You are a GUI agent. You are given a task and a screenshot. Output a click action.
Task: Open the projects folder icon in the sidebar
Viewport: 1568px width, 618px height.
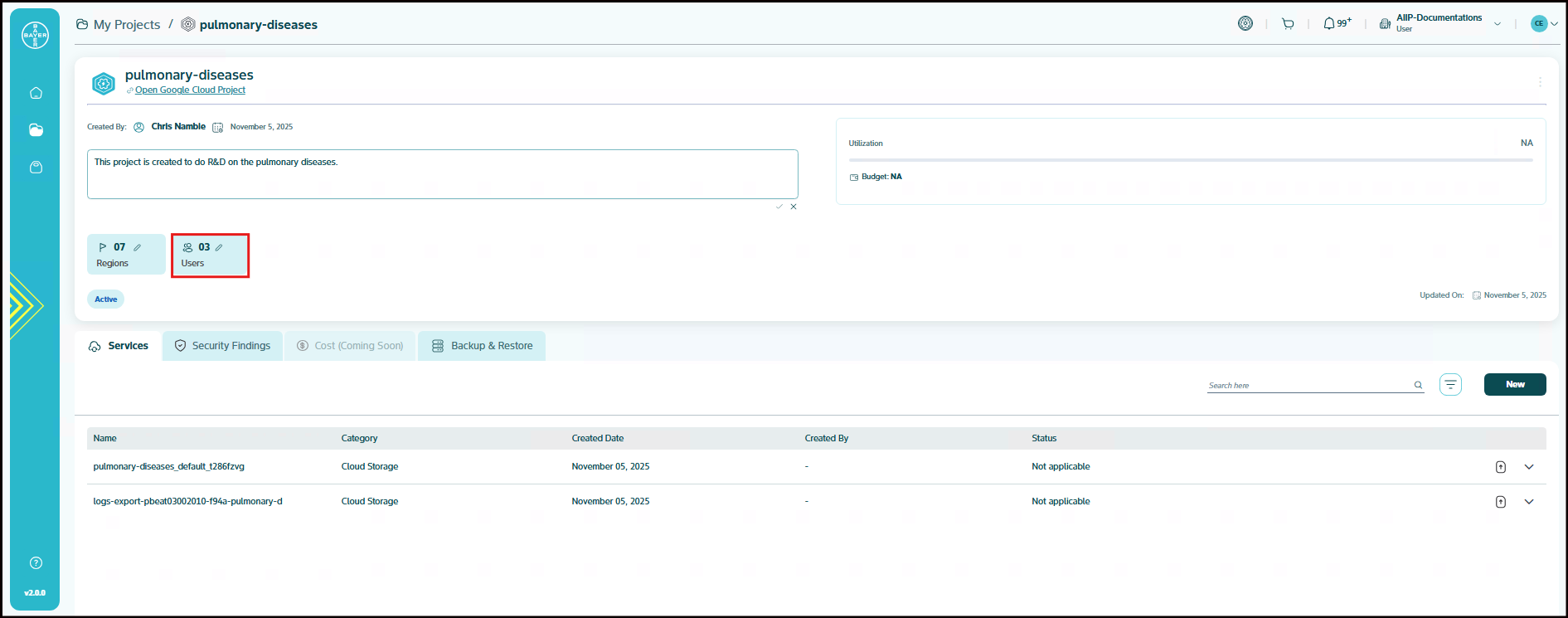click(x=36, y=130)
